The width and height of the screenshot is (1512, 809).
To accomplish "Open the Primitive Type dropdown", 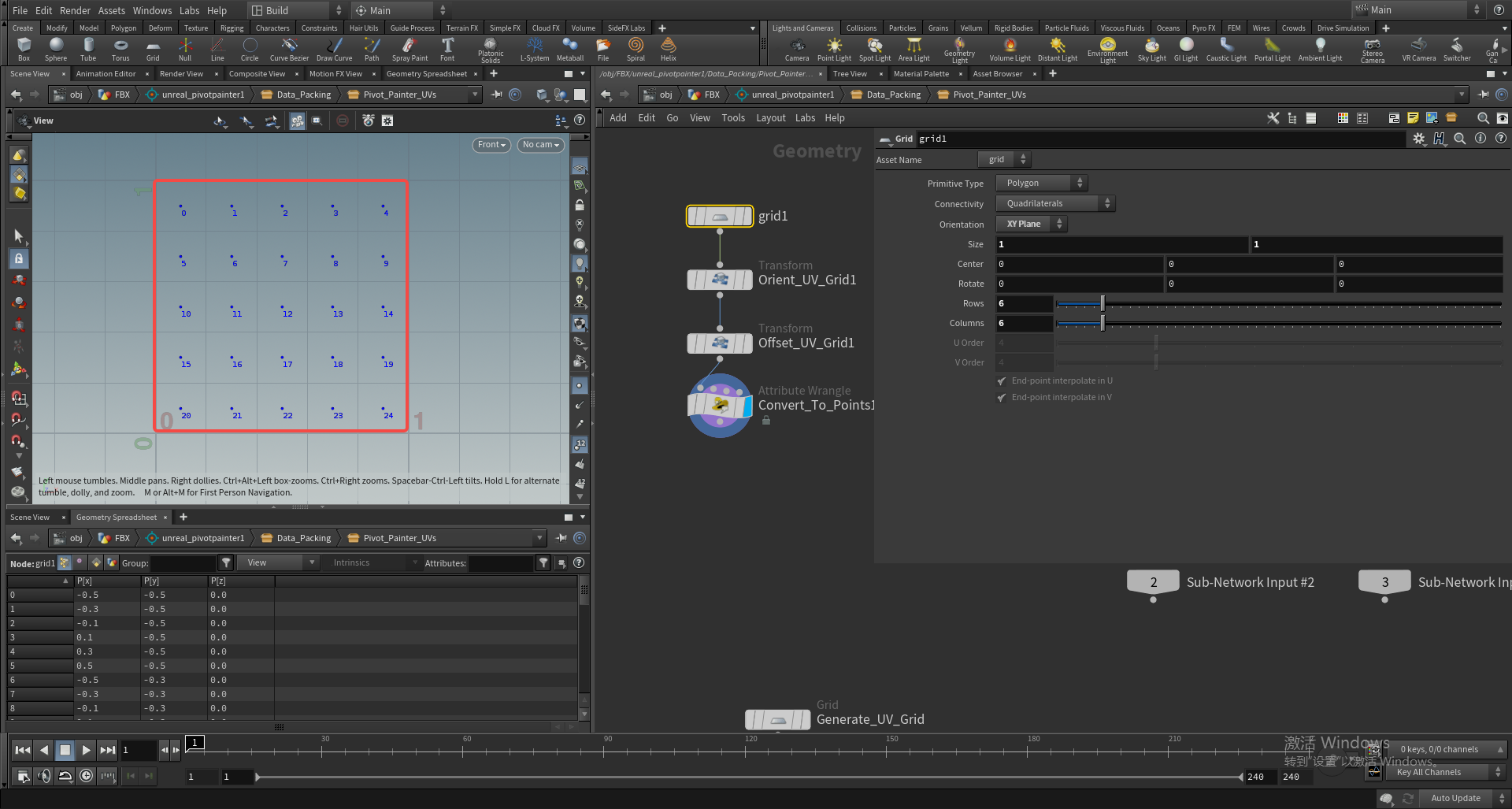I will tap(1041, 183).
